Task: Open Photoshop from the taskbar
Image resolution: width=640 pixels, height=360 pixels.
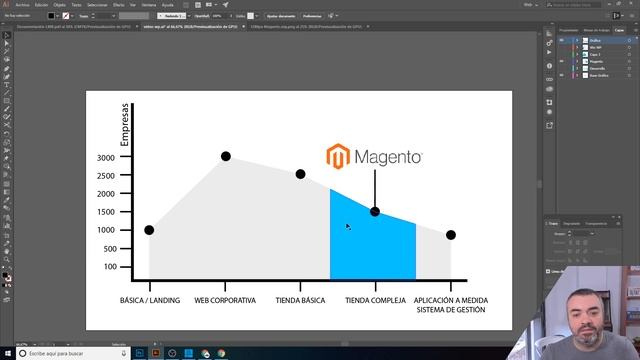Action: (x=140, y=353)
